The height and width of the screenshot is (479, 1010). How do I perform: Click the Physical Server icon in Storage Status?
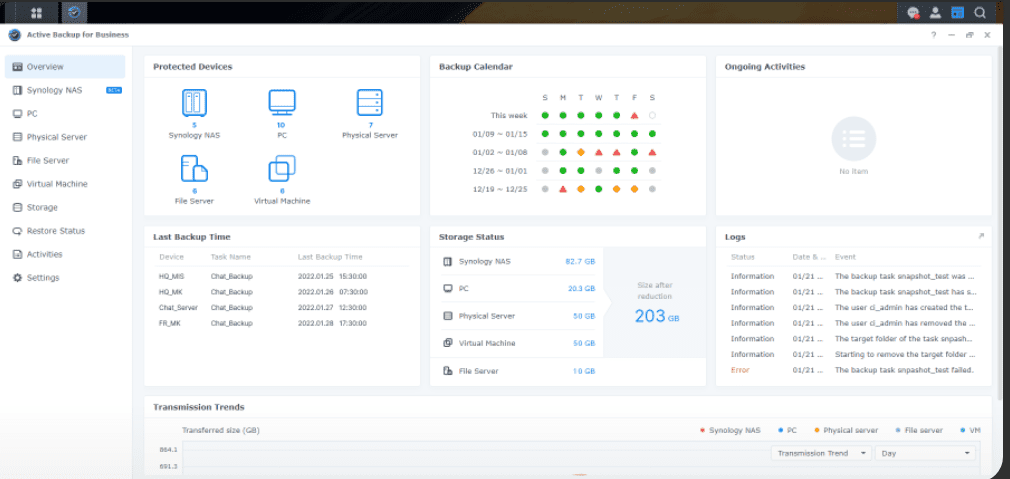click(448, 316)
